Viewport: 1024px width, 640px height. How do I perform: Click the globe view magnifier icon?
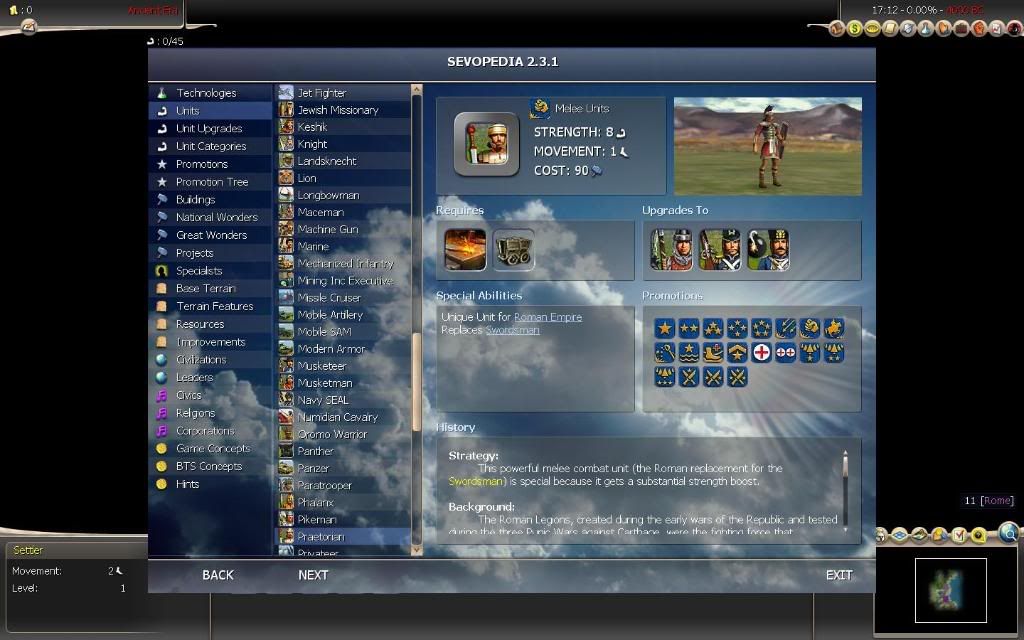click(1009, 534)
